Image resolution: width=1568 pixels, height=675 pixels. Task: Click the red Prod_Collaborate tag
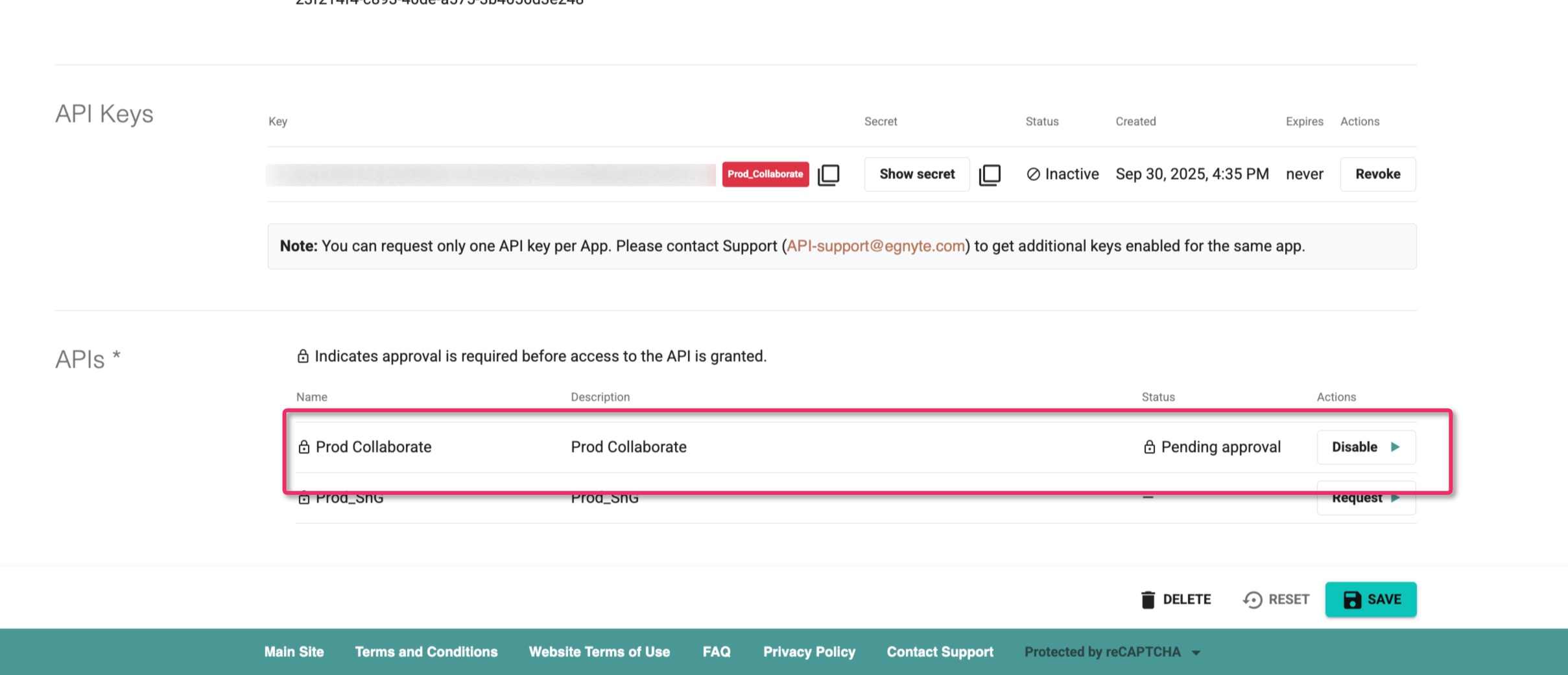[765, 174]
